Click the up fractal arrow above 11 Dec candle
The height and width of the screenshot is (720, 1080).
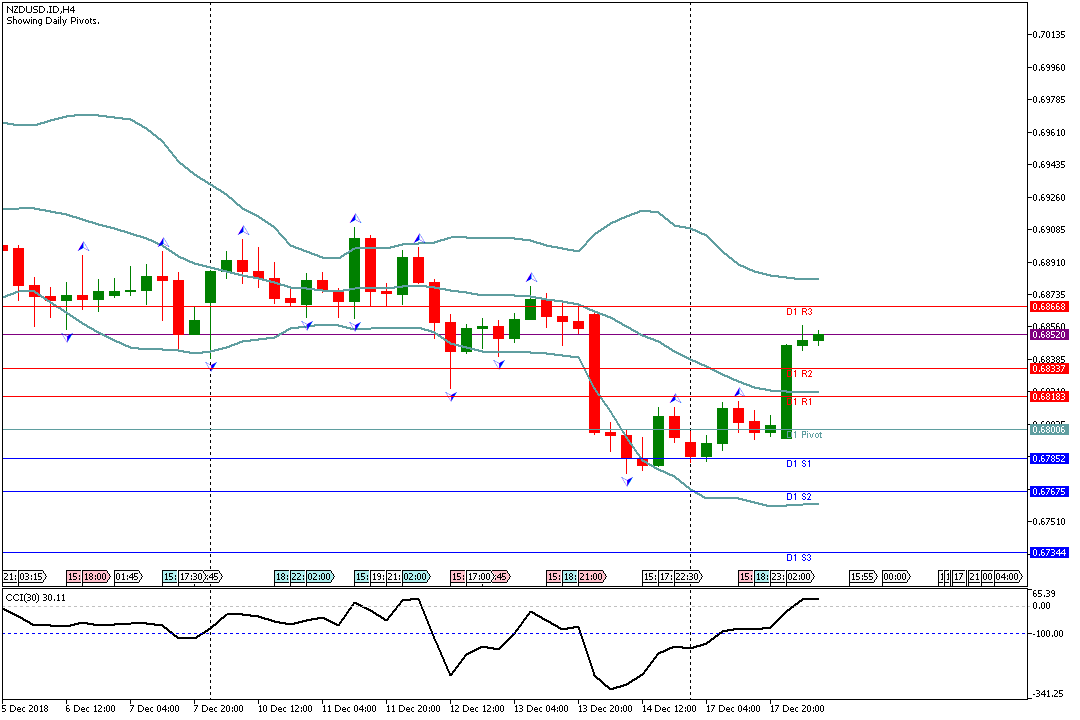tap(354, 218)
